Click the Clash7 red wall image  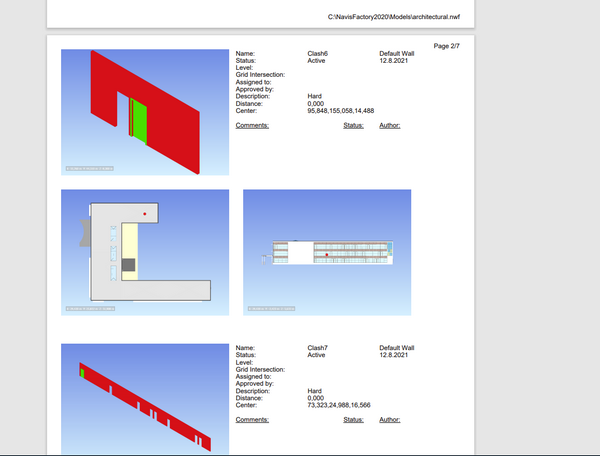pyautogui.click(x=145, y=399)
